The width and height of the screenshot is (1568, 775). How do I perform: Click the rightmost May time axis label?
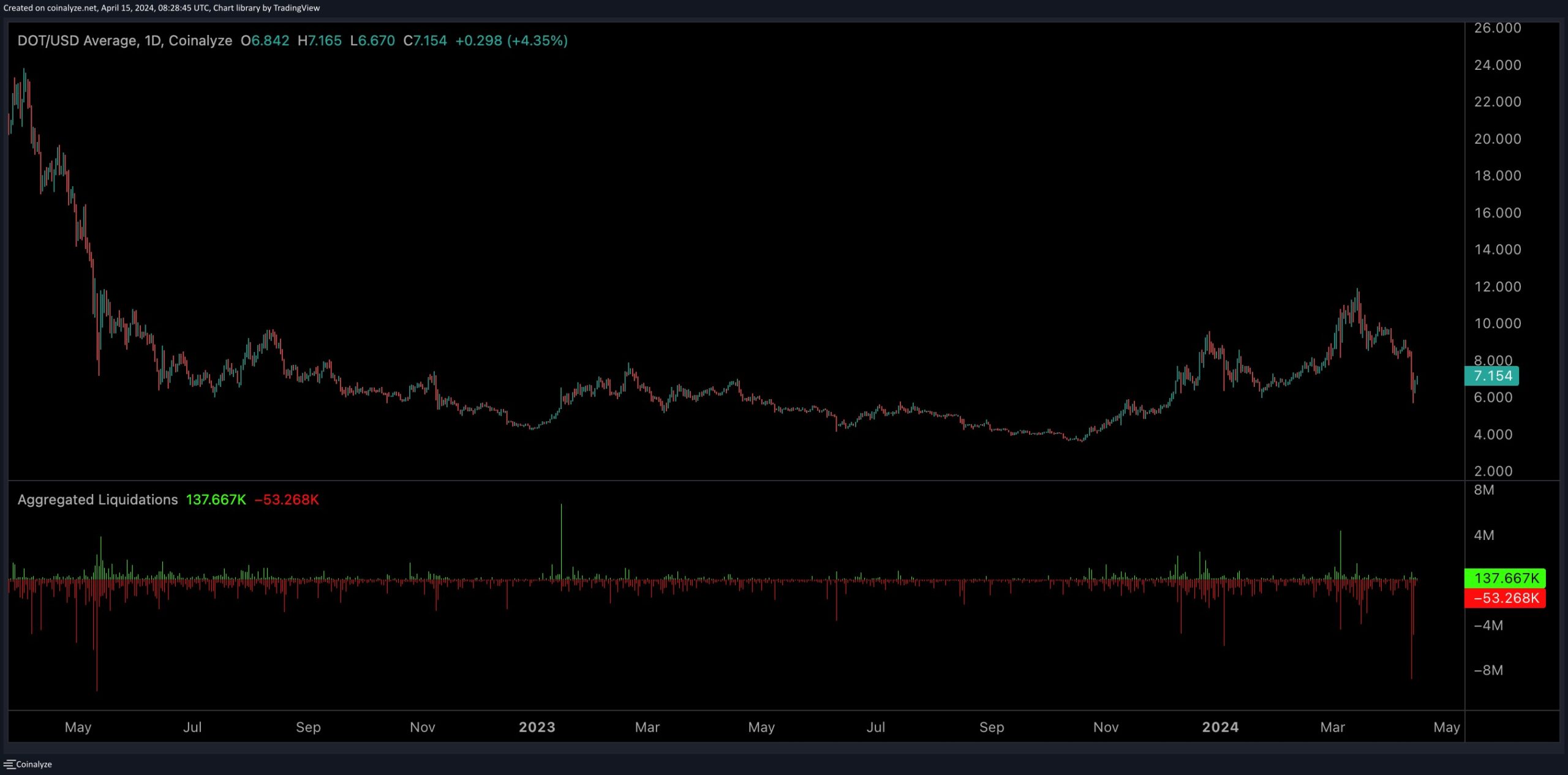(x=1447, y=727)
